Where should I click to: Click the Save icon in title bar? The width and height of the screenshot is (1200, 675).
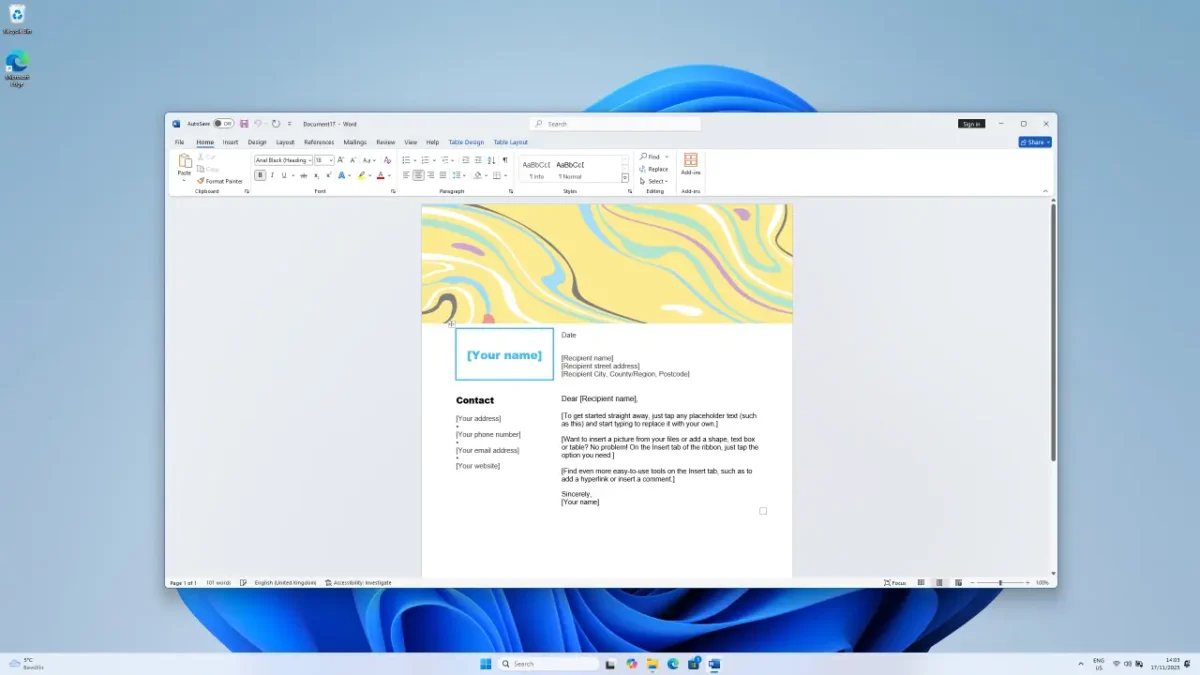(244, 124)
